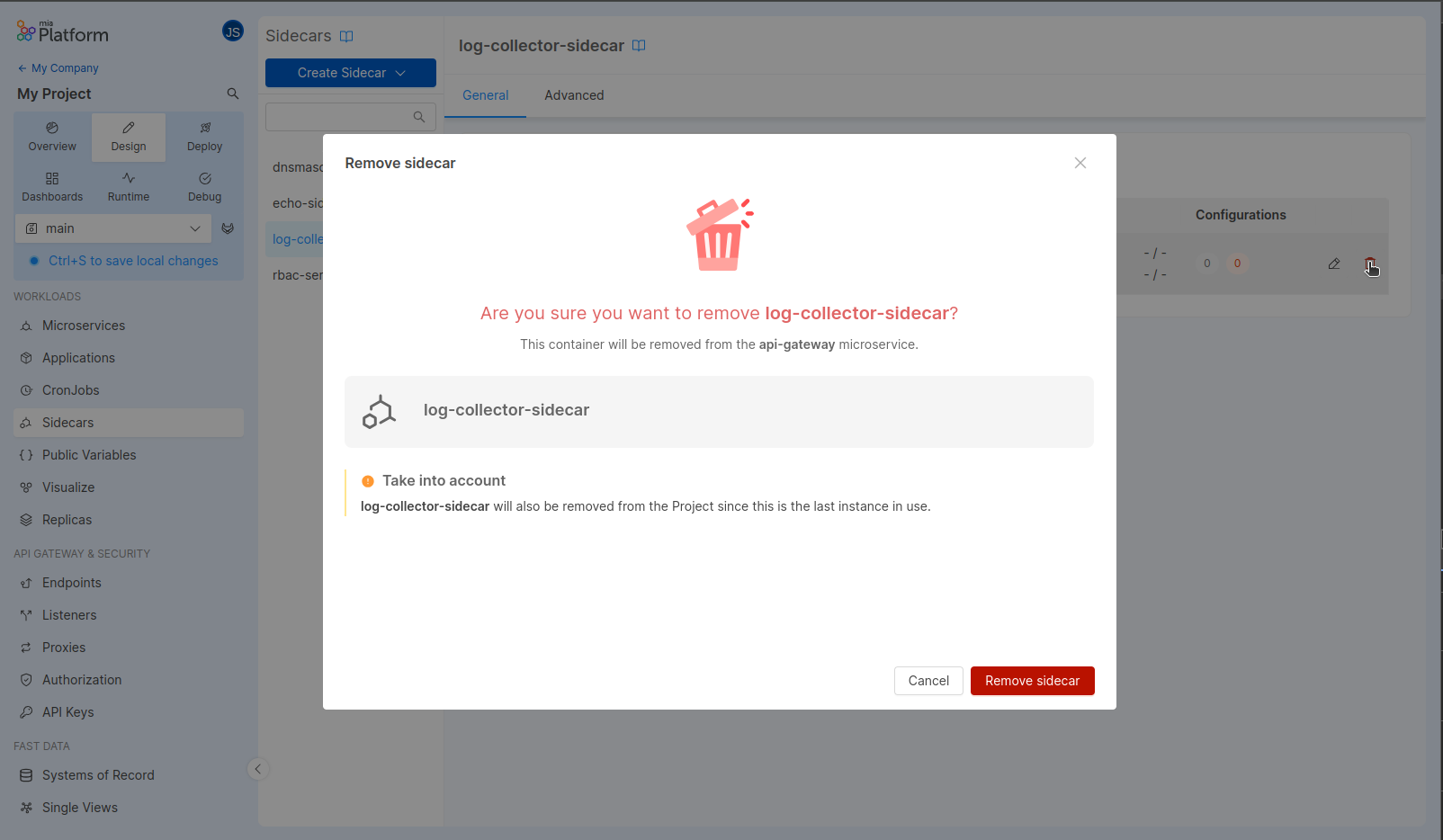Open log-collector-sidecar documentation book icon
The image size is (1443, 840).
coord(639,46)
